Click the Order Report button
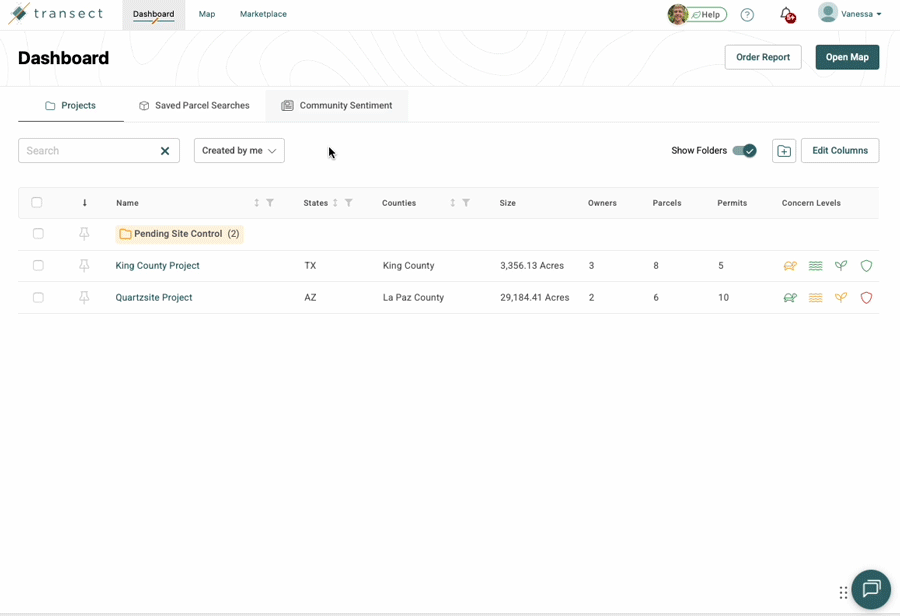This screenshot has width=900, height=616. tap(763, 57)
